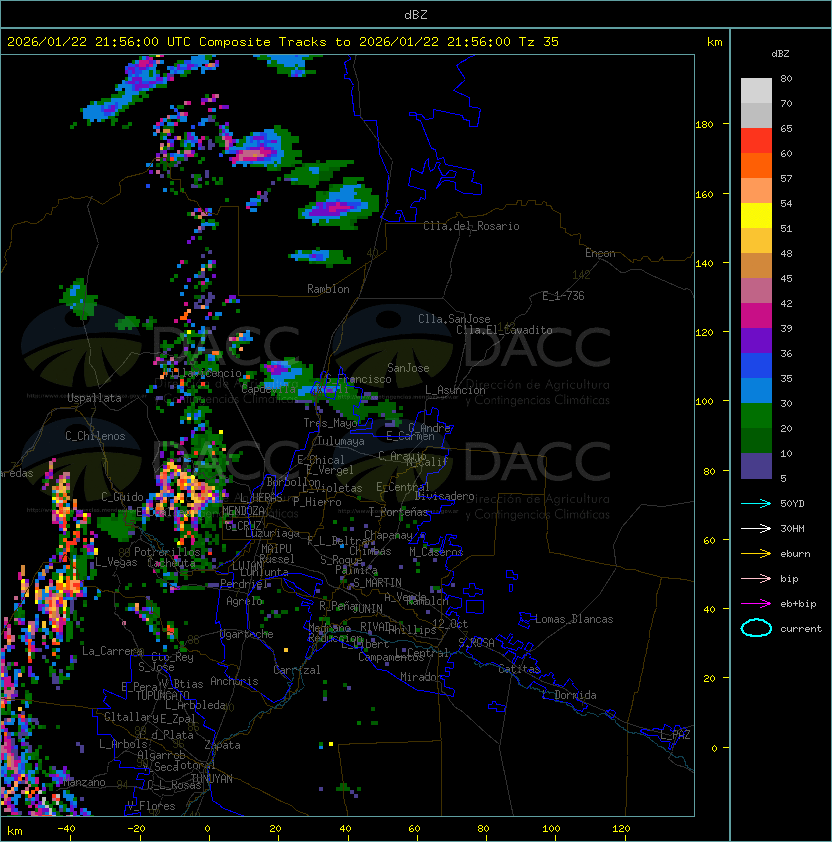The height and width of the screenshot is (842, 832).
Task: Pick the slate 5-10 dBZ swatch
Action: [x=756, y=466]
